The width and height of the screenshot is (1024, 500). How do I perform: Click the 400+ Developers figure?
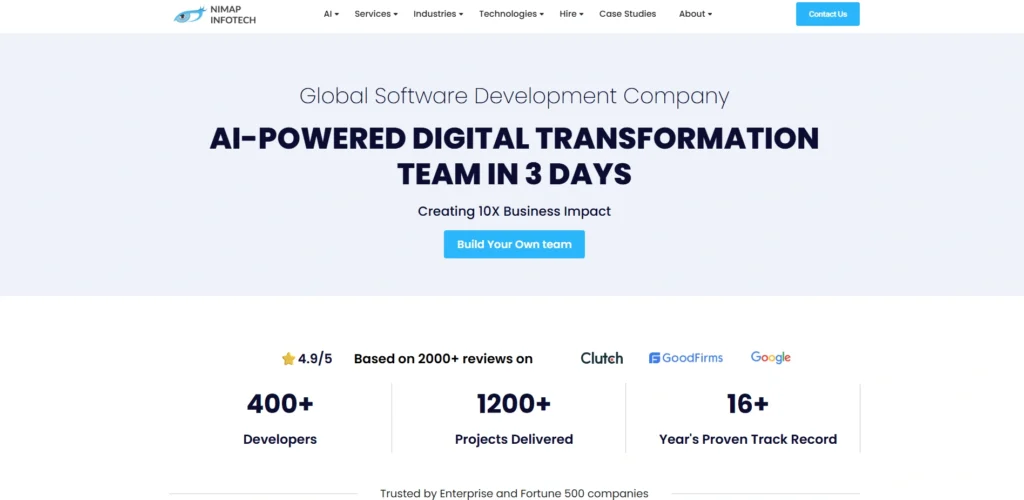click(x=280, y=404)
